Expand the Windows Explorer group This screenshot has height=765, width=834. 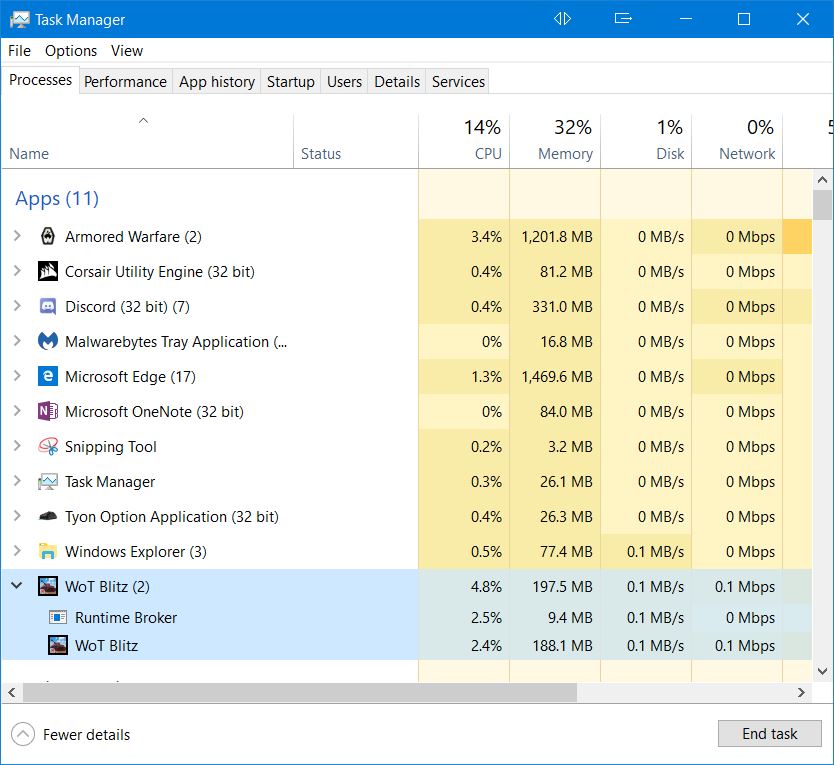click(17, 551)
